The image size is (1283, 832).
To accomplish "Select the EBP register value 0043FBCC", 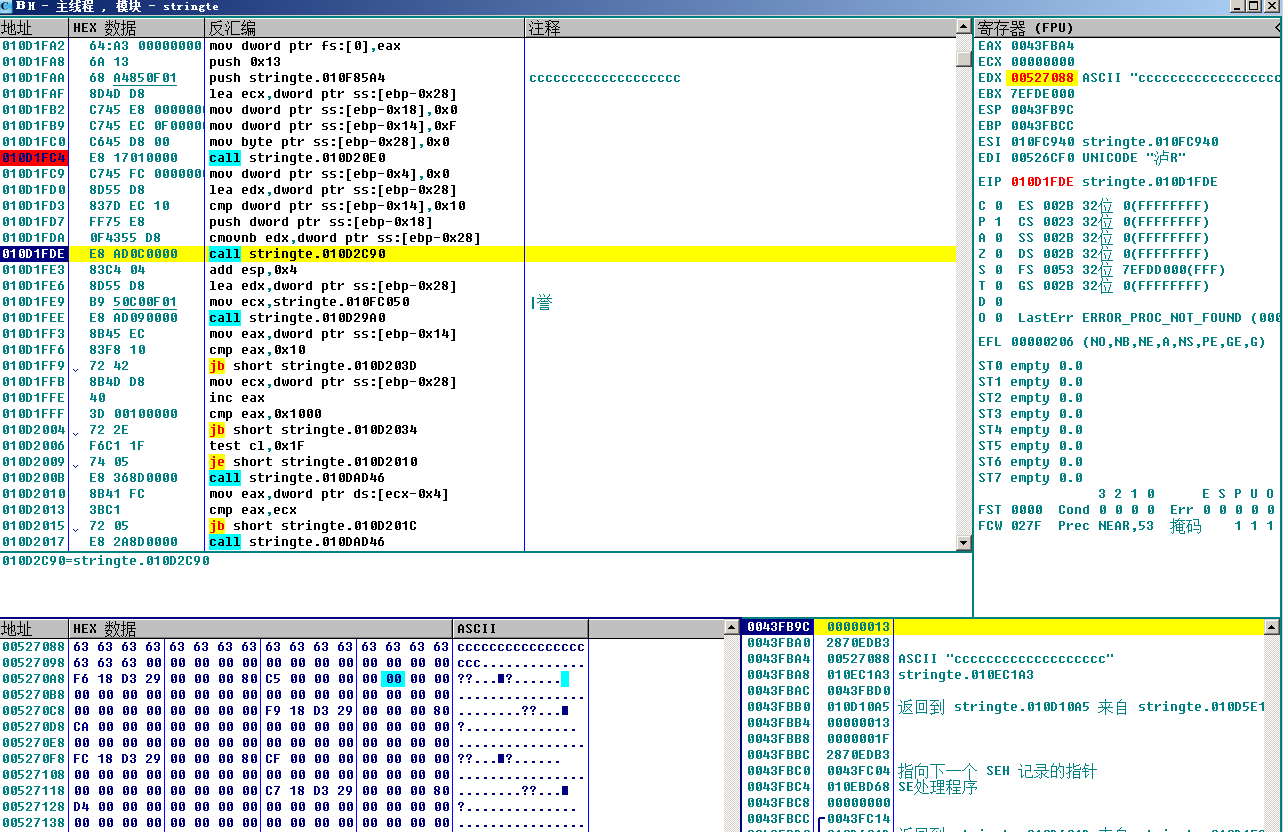I will [1042, 126].
